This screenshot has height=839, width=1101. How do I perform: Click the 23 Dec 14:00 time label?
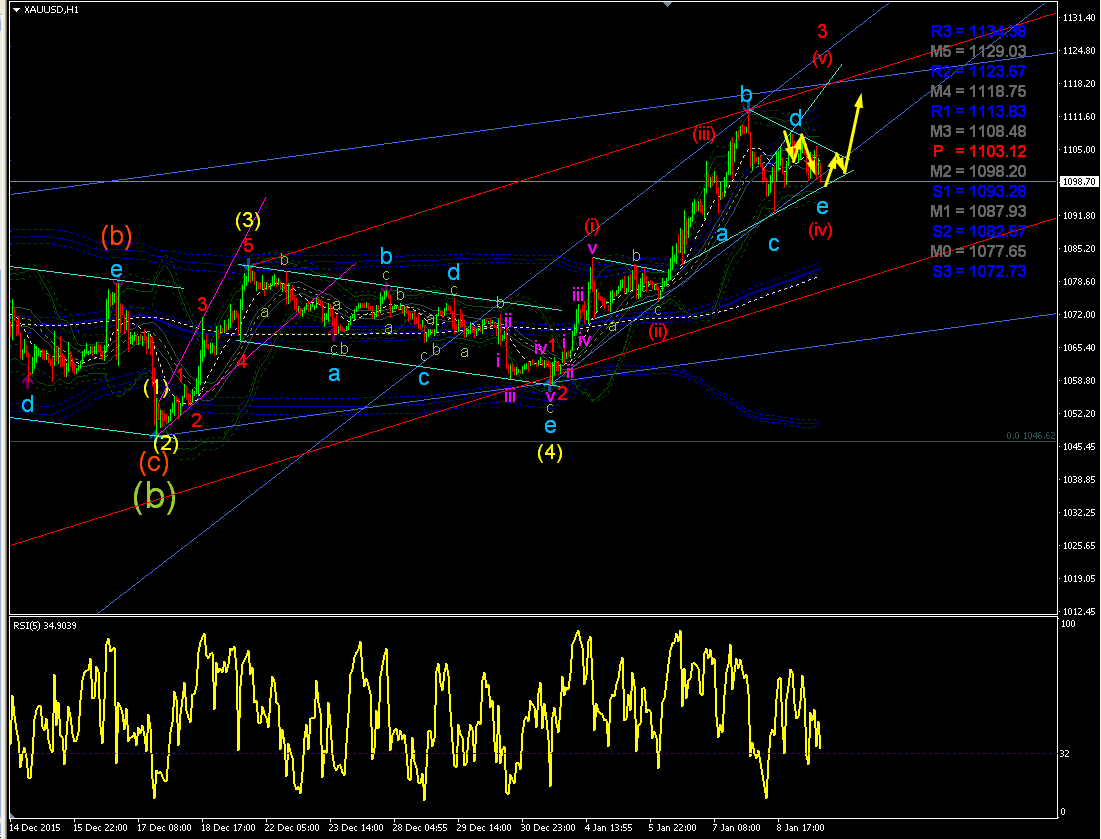click(x=356, y=827)
